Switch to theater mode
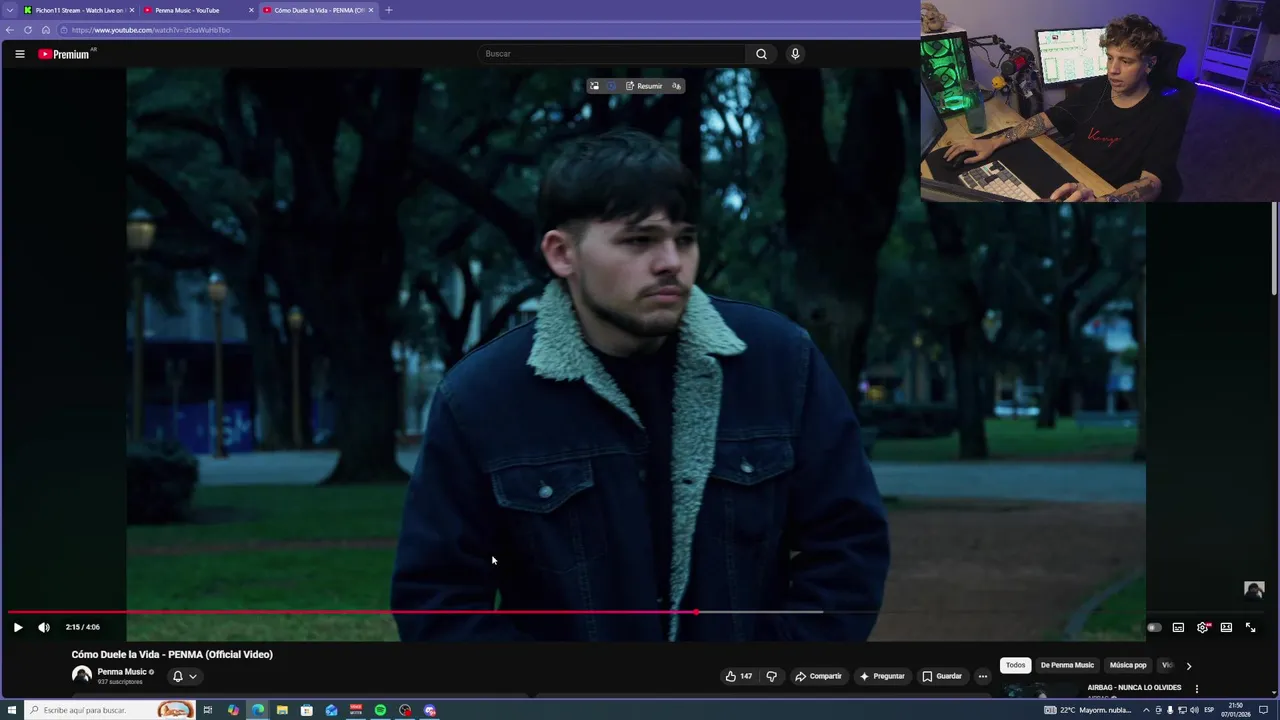Image resolution: width=1280 pixels, height=720 pixels. [x=1226, y=627]
